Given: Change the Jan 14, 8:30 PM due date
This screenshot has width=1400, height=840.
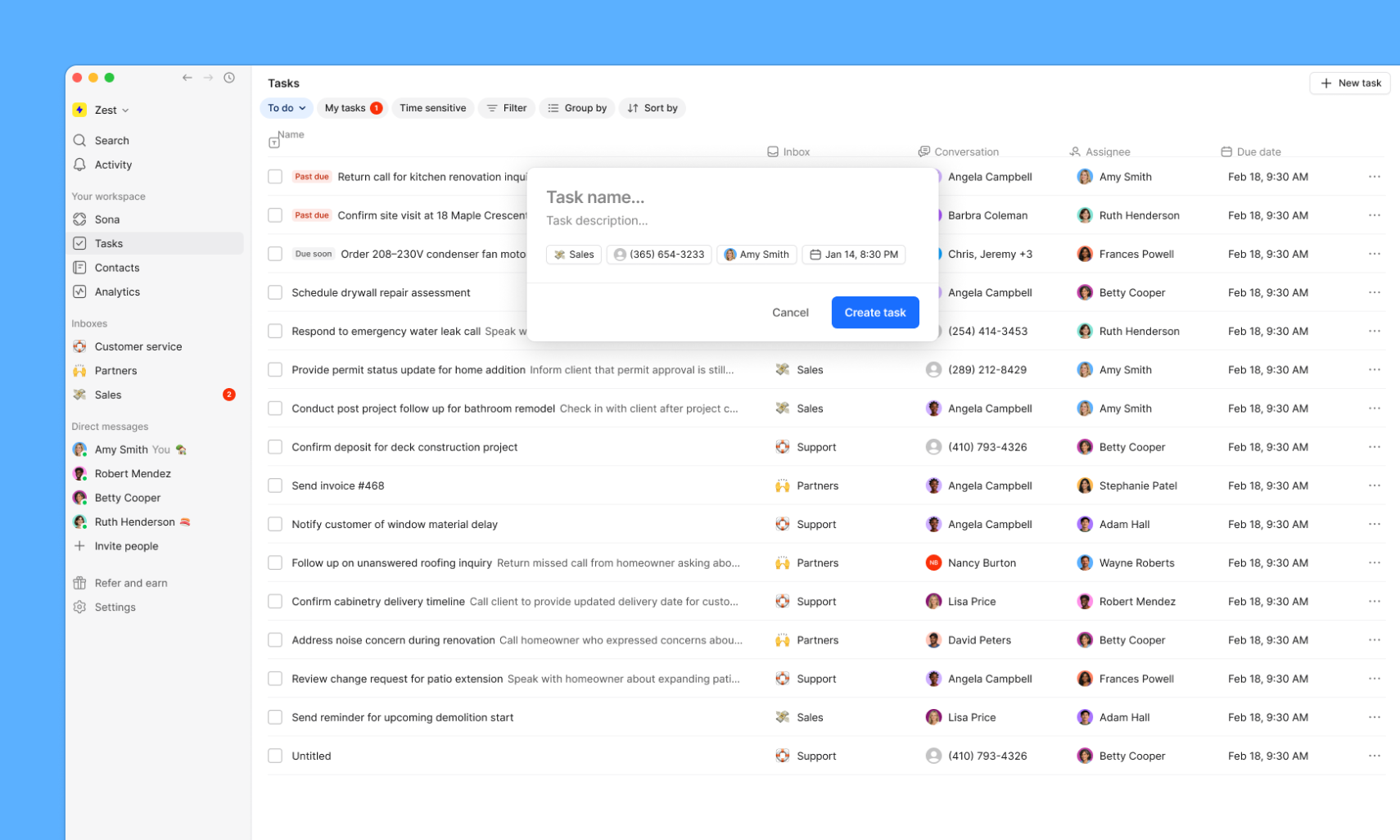Looking at the screenshot, I should [x=854, y=255].
